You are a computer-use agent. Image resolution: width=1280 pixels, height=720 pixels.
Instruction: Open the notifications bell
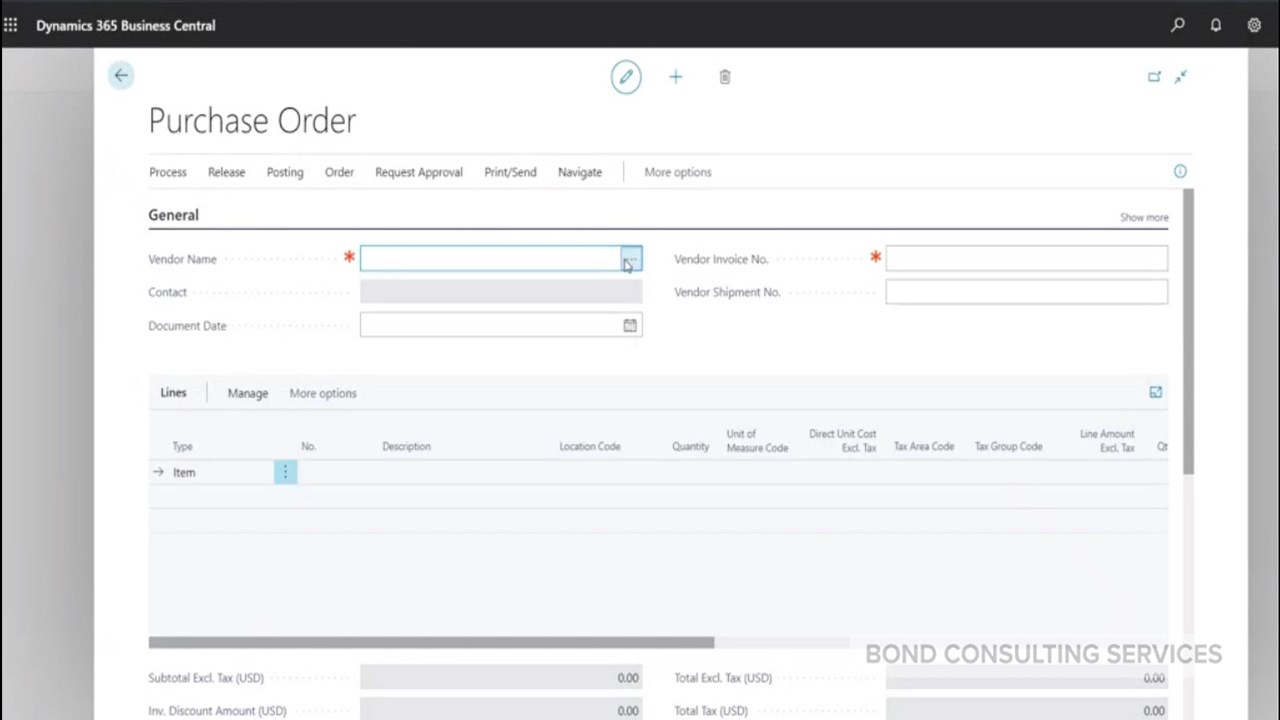[1216, 25]
